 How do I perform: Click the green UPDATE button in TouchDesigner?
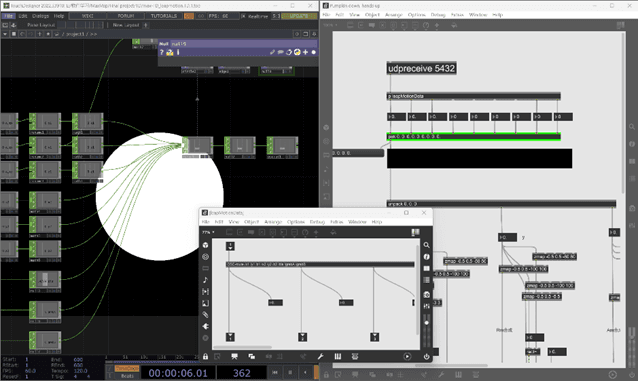click(299, 16)
